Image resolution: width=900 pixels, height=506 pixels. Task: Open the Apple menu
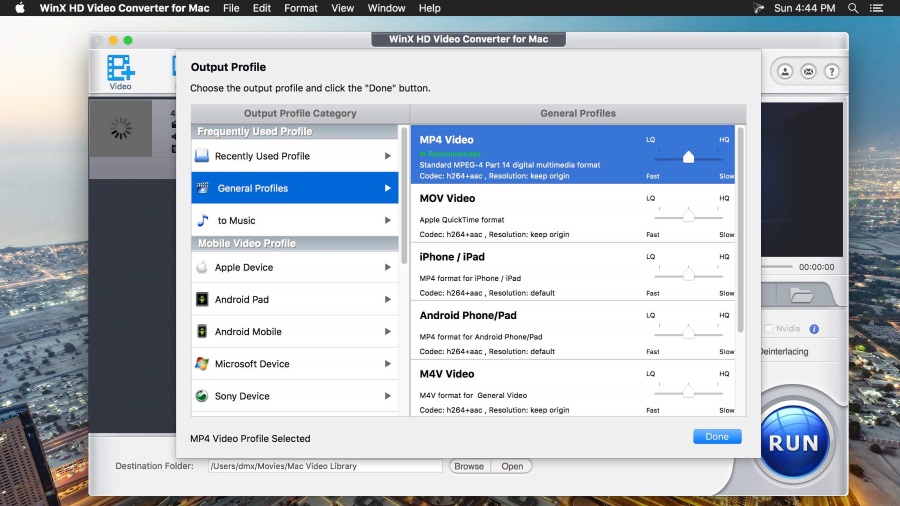20,8
